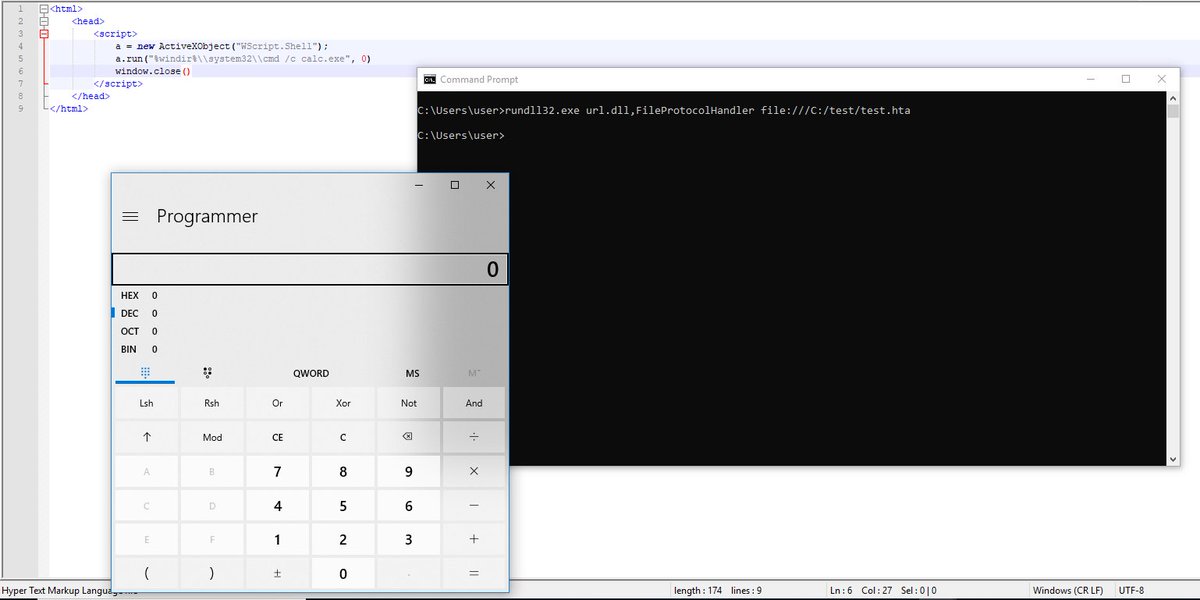Click the length : 174 status bar entry
Image resolution: width=1200 pixels, height=600 pixels.
coord(698,590)
